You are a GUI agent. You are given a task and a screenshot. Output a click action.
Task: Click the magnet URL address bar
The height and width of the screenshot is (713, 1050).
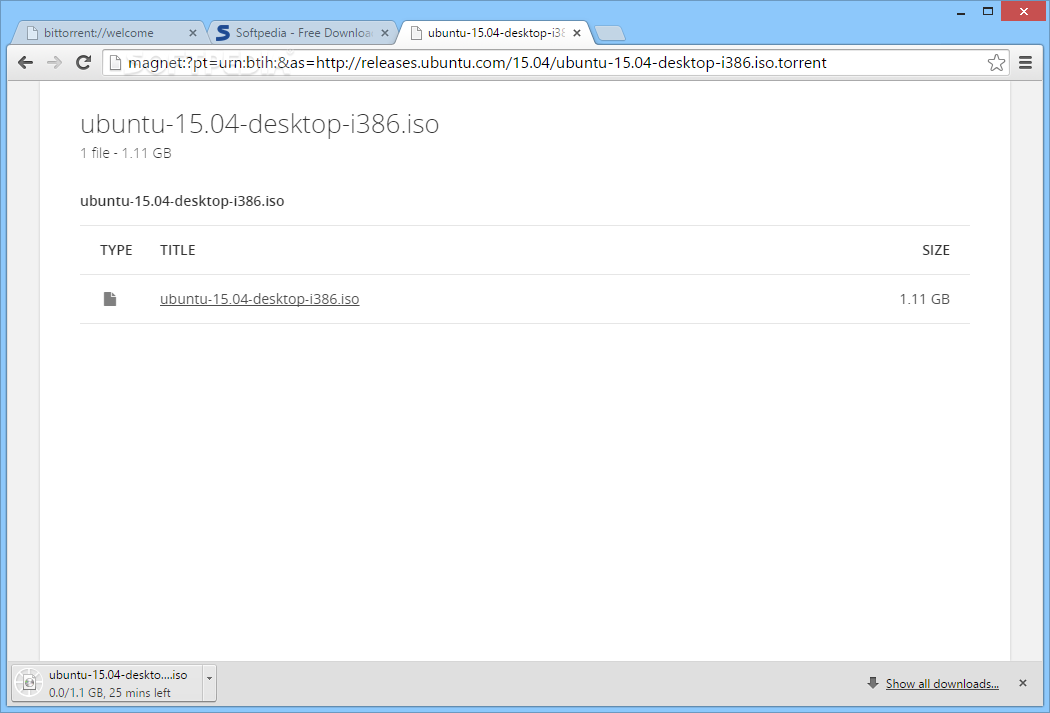click(554, 63)
